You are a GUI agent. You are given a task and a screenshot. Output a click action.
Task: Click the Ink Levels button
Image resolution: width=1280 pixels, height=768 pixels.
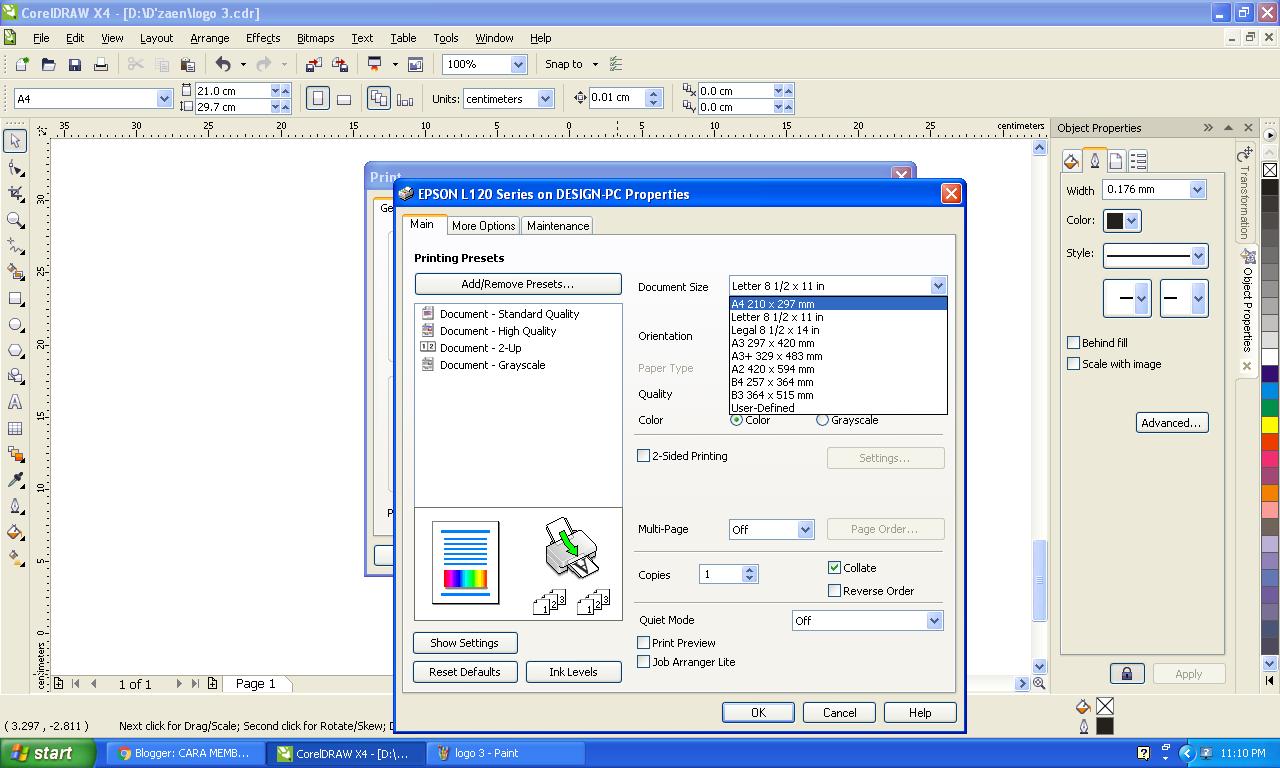(573, 672)
